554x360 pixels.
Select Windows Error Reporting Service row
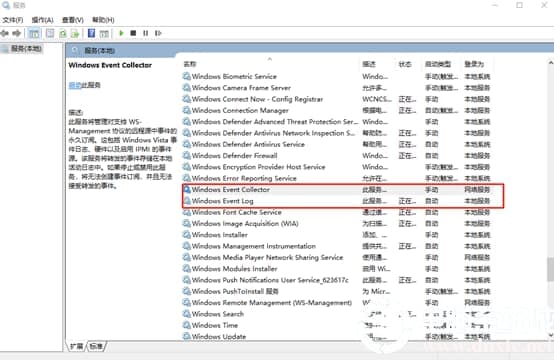337,178
